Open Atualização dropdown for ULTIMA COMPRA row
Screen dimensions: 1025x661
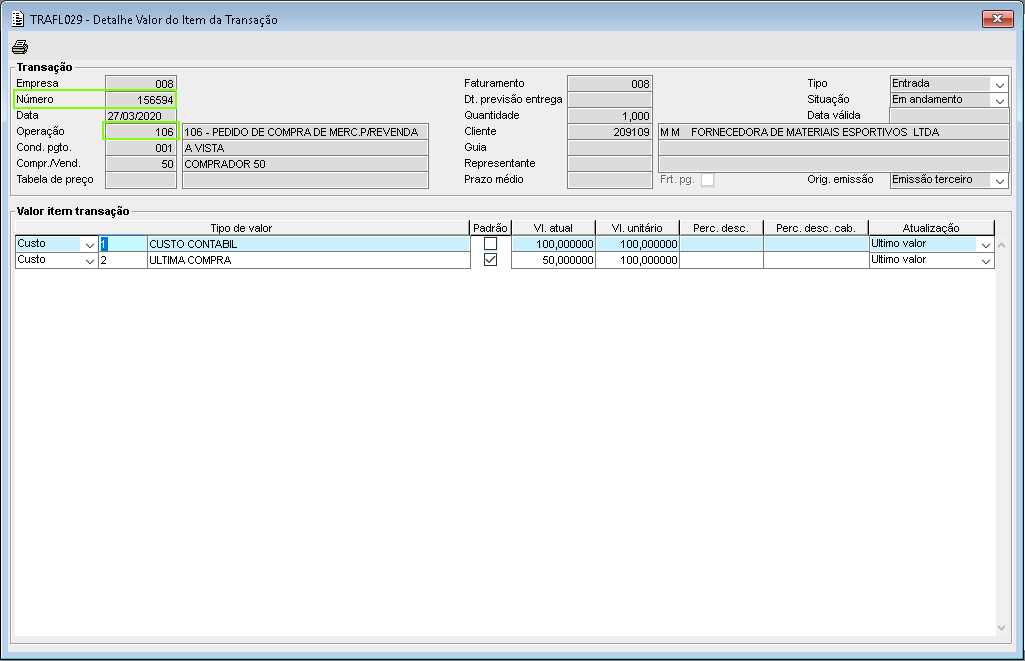(986, 260)
